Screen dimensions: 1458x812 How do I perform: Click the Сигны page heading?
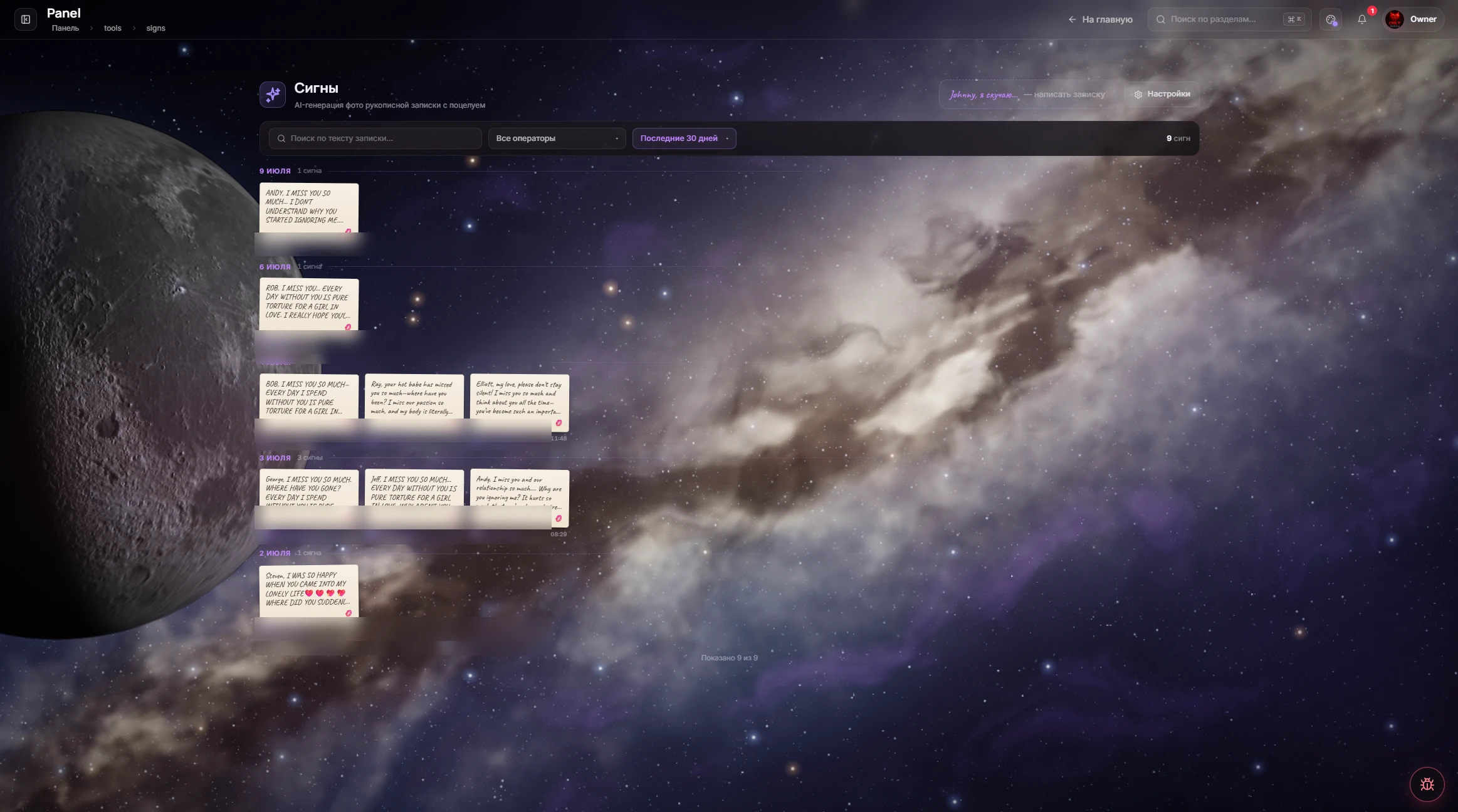point(317,88)
